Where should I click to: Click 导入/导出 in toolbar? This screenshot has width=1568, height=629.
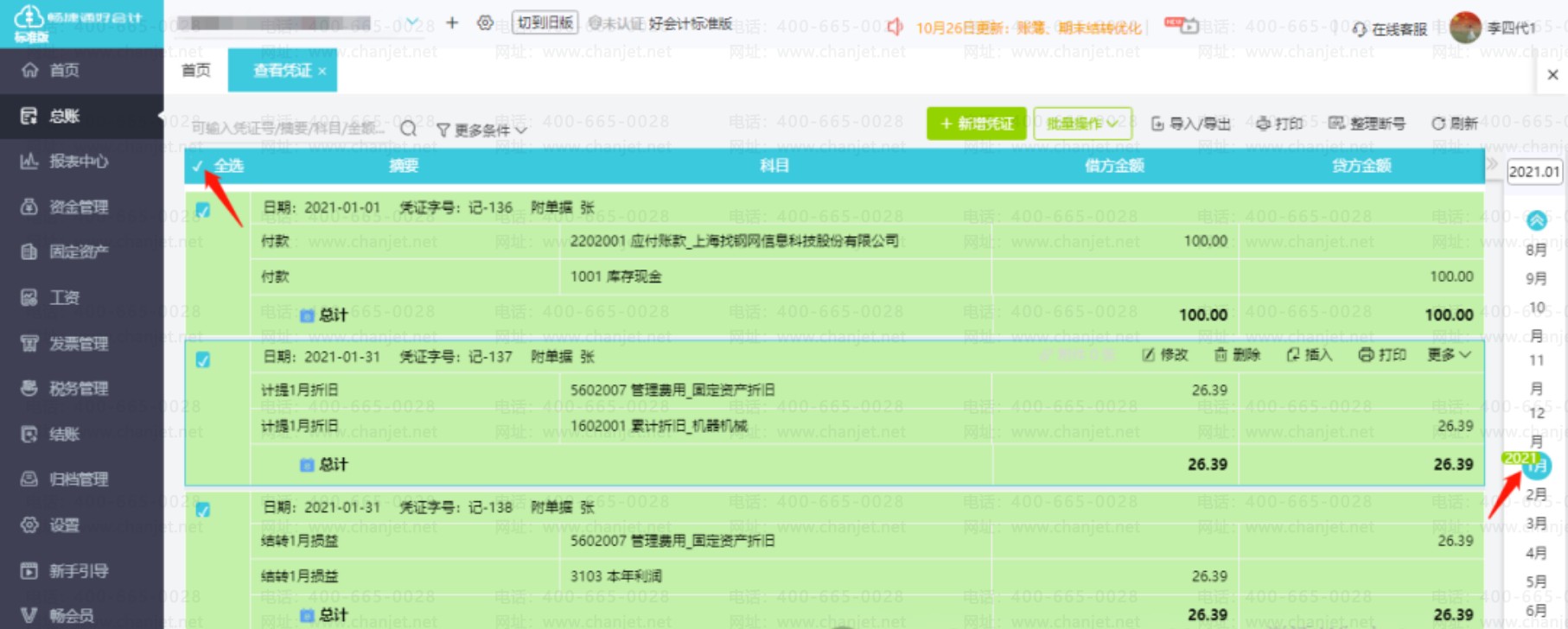(1190, 124)
